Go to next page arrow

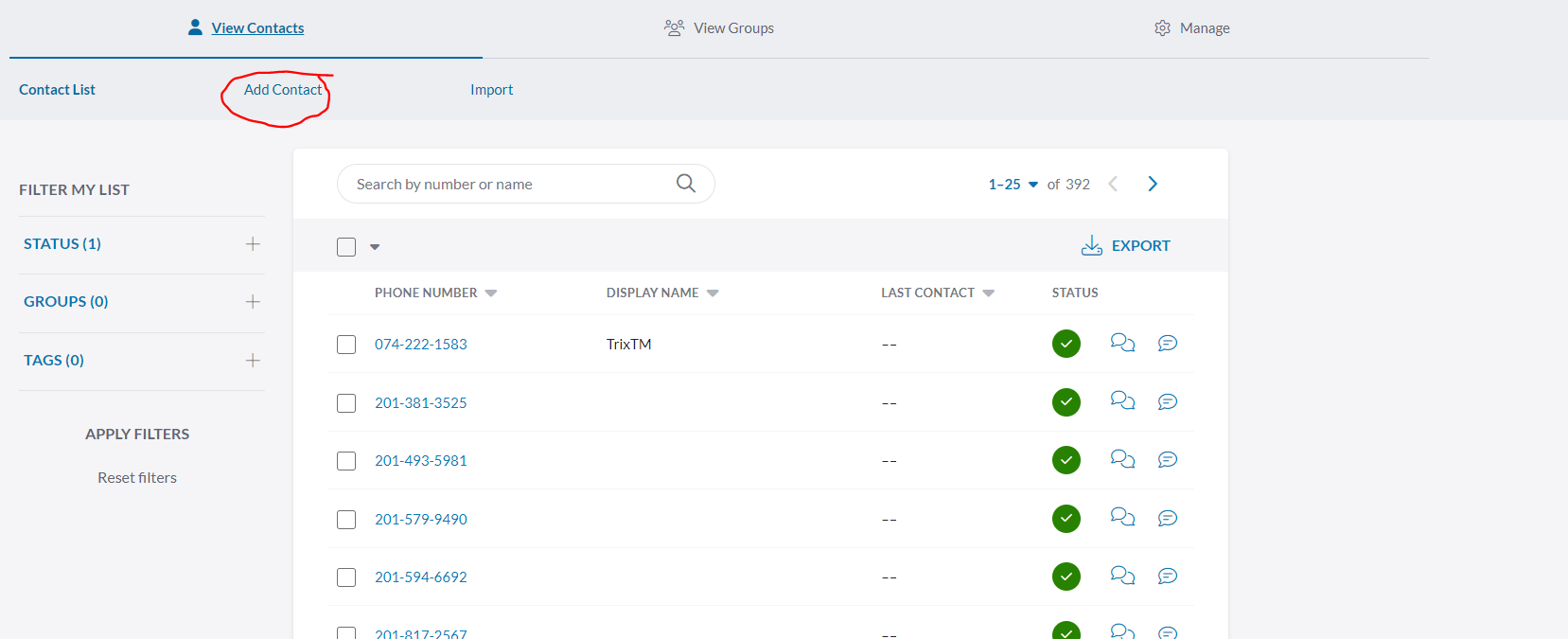point(1153,184)
